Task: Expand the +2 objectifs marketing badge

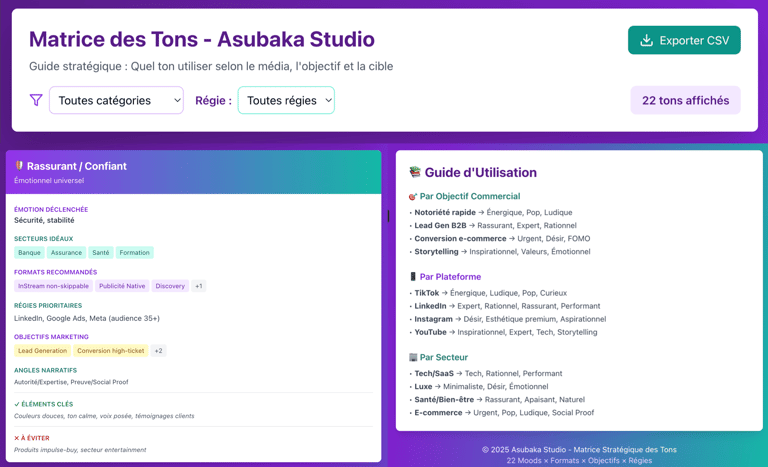Action: [x=158, y=351]
